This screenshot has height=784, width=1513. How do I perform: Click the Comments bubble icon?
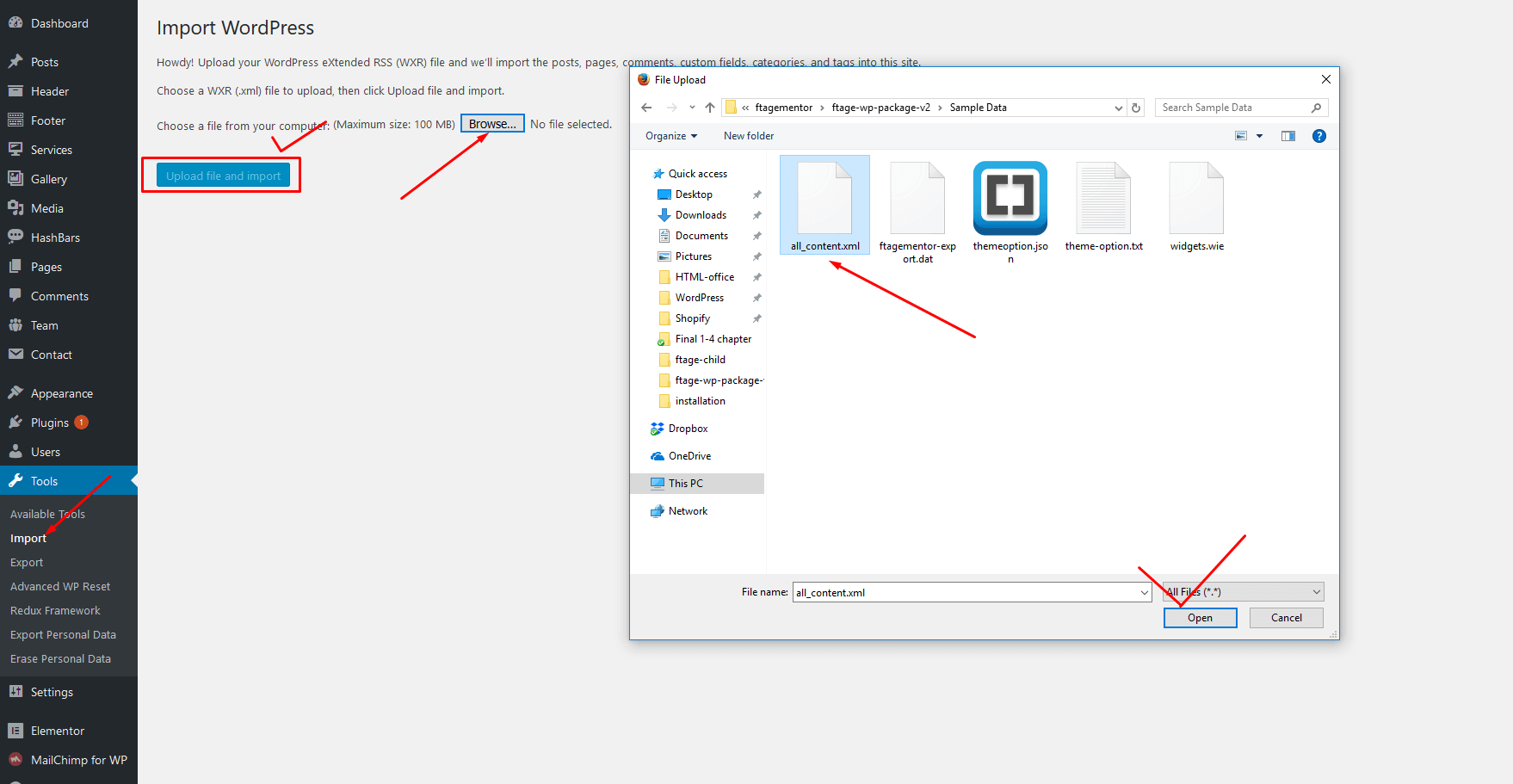click(x=15, y=296)
